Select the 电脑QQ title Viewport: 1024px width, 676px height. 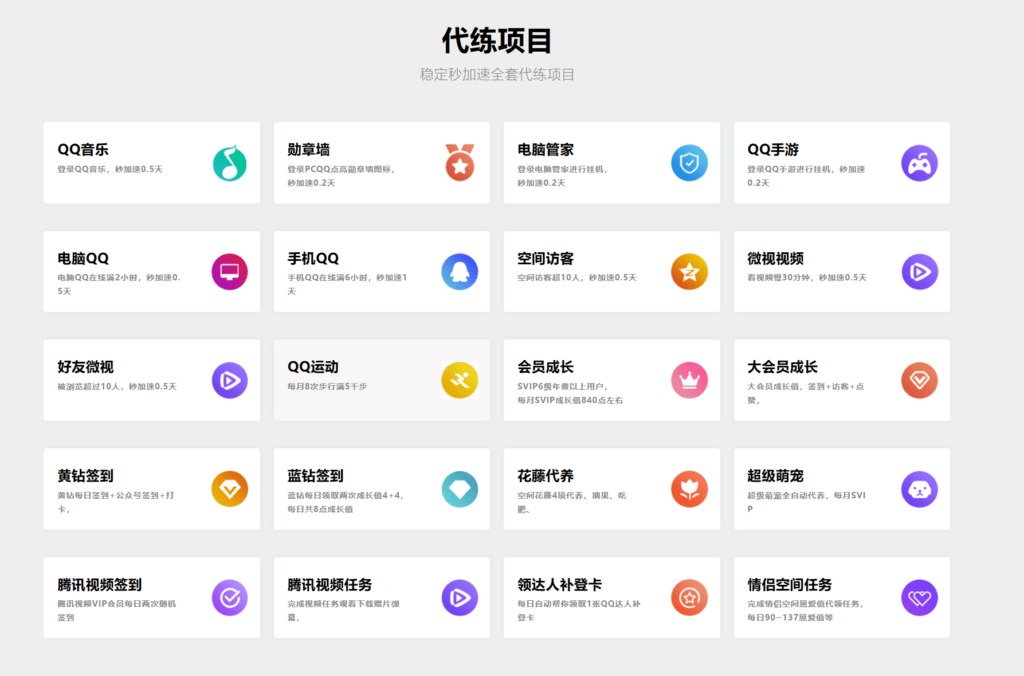[x=83, y=259]
